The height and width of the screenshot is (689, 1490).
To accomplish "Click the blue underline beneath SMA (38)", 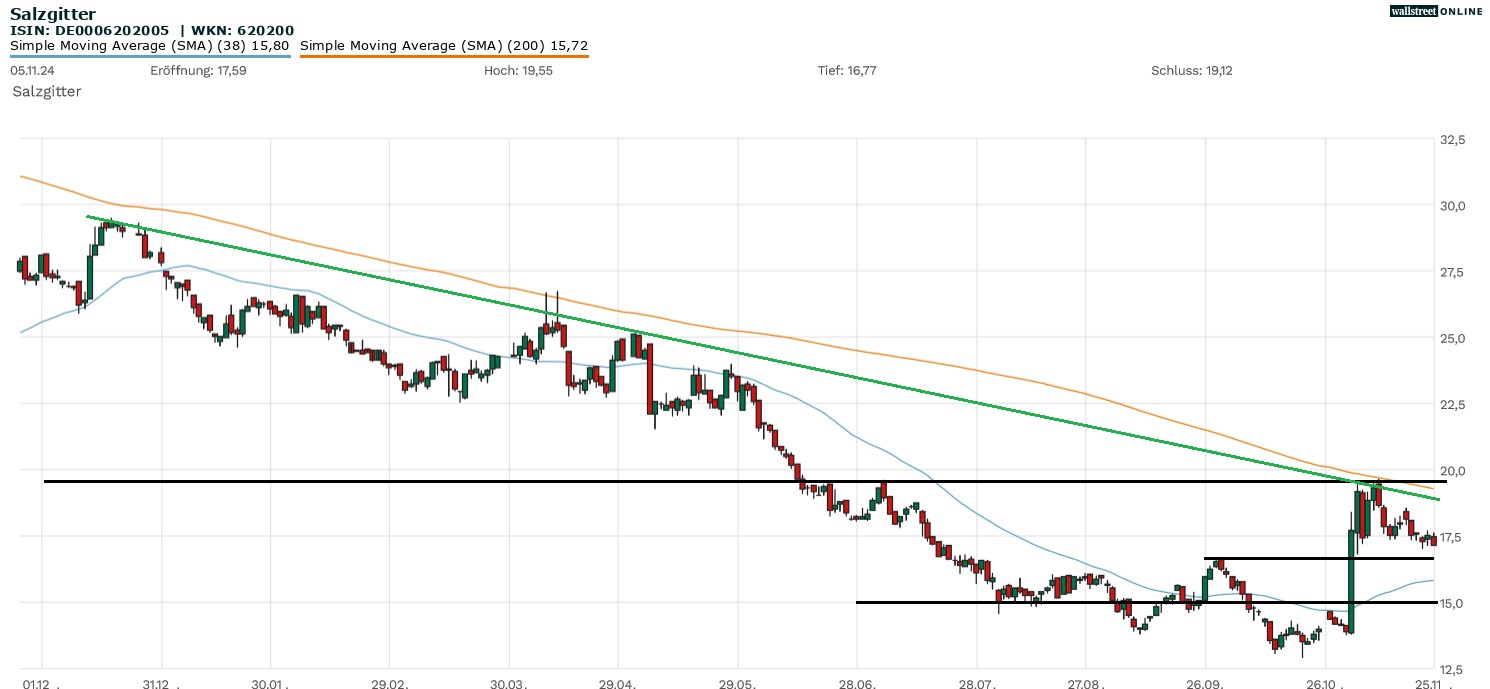I will tap(150, 56).
